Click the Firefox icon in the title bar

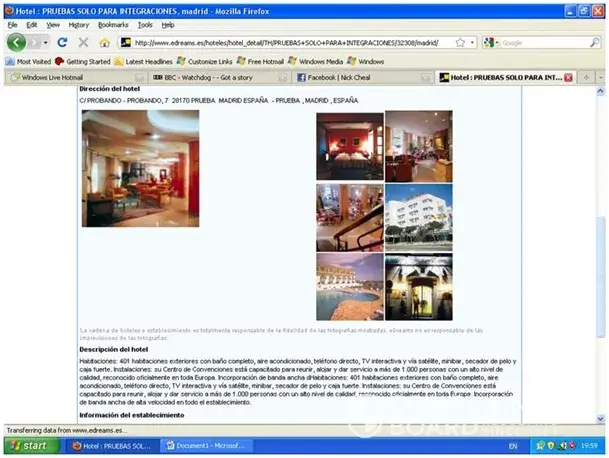9,11
